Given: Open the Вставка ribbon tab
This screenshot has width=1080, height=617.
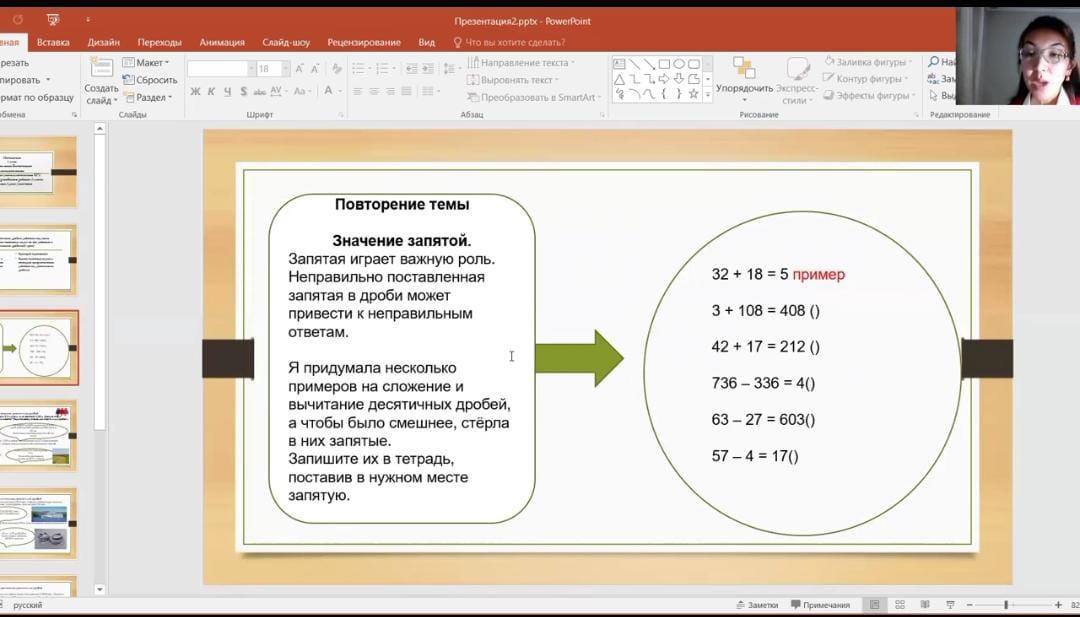Looking at the screenshot, I should (x=53, y=42).
